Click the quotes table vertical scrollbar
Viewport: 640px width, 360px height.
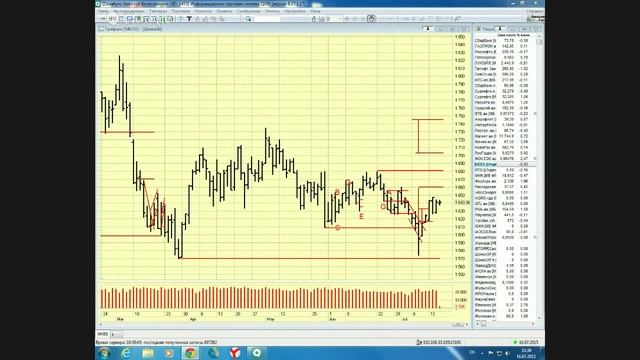tap(540, 178)
